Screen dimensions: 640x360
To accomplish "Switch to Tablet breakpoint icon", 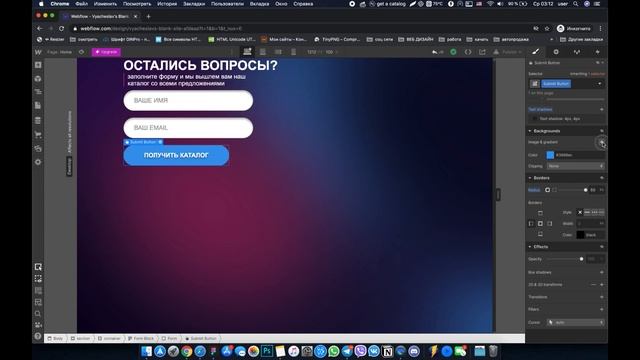I will pyautogui.click(x=263, y=52).
